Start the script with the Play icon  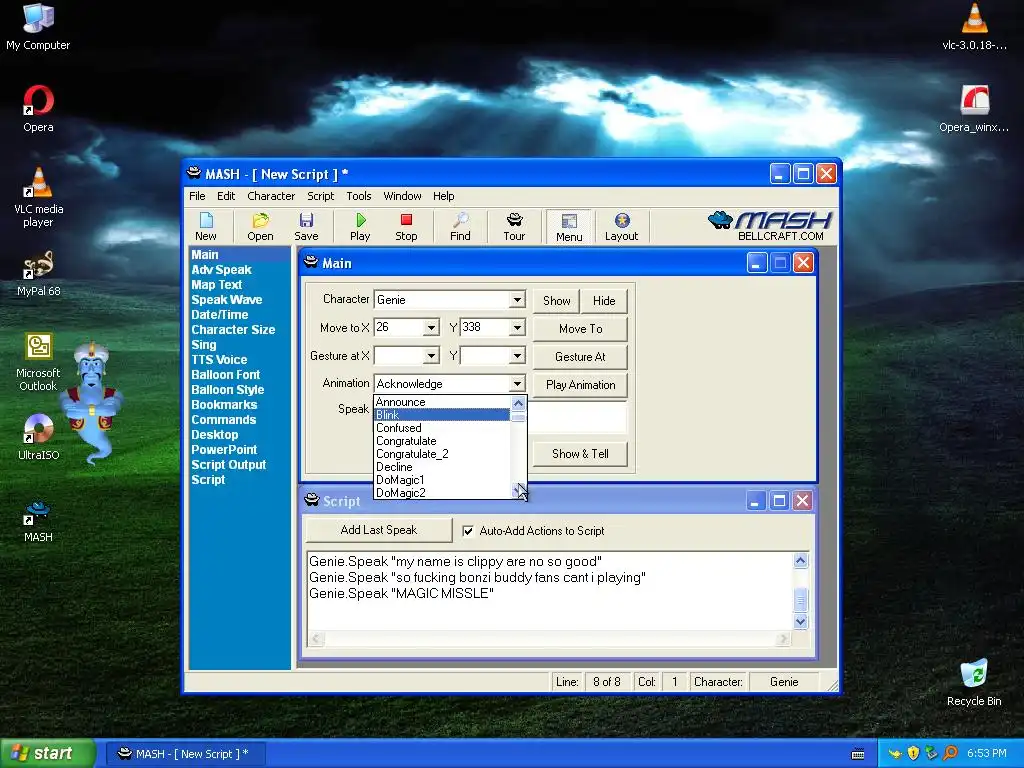tap(360, 227)
